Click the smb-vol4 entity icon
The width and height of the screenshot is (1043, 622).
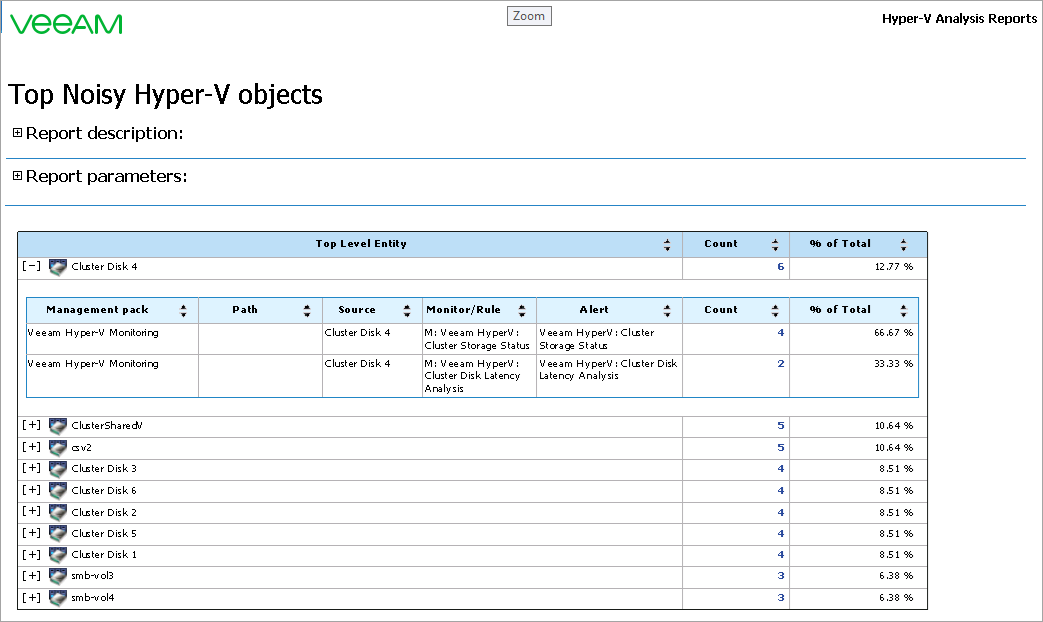[58, 599]
